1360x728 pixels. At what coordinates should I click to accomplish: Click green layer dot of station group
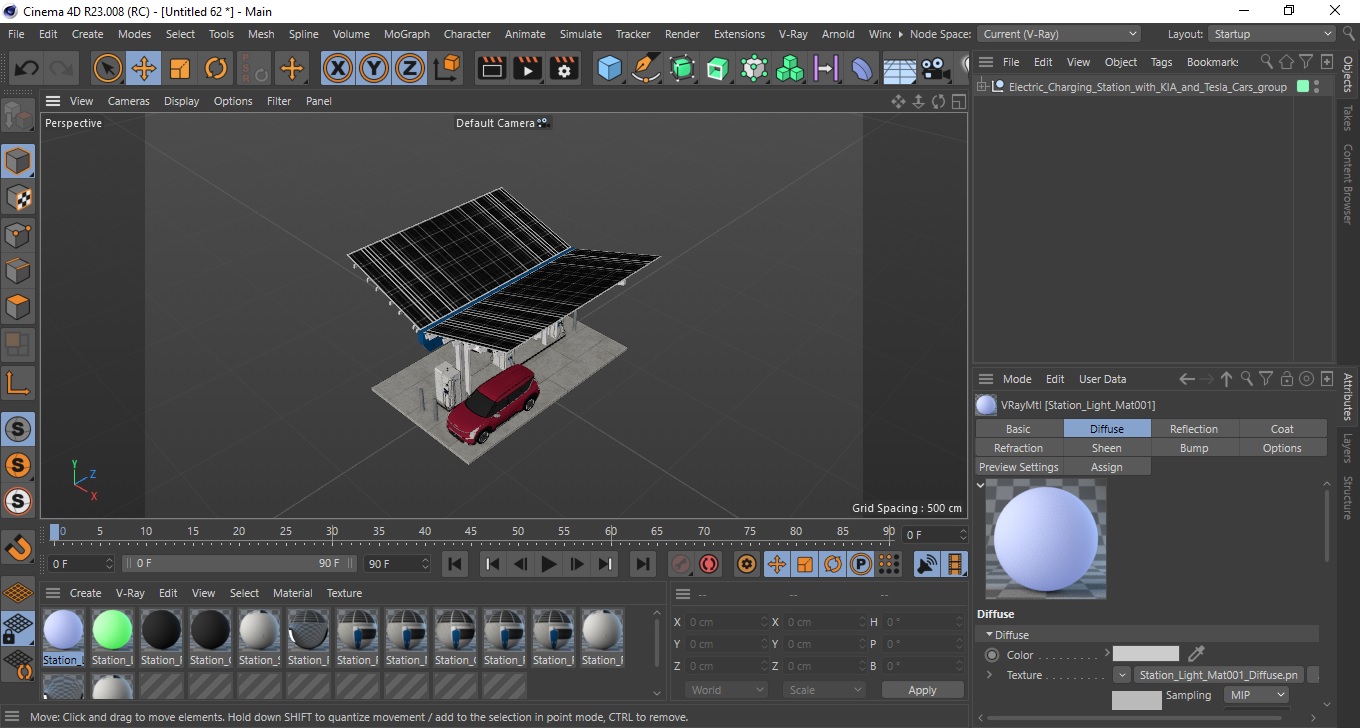tap(1303, 87)
